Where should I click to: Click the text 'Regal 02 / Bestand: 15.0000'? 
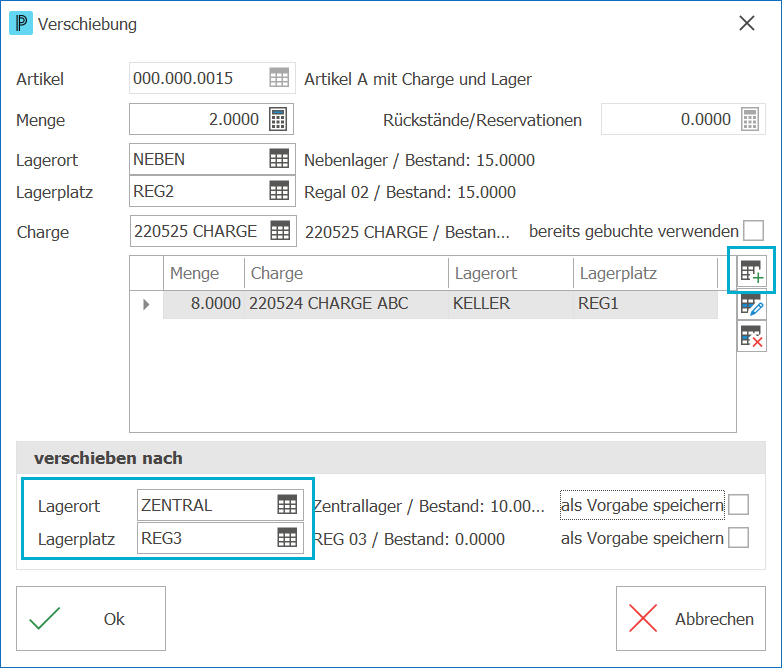(x=410, y=192)
